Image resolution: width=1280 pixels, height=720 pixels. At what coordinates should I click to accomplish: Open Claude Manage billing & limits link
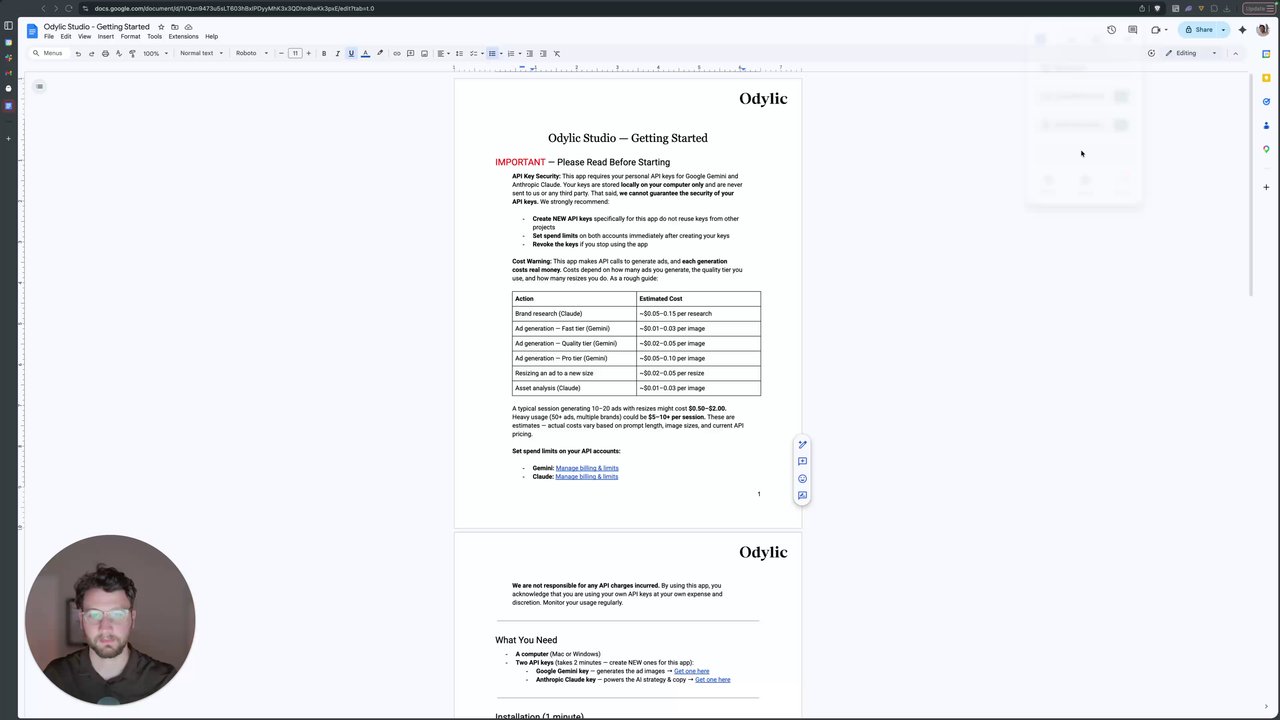(587, 477)
